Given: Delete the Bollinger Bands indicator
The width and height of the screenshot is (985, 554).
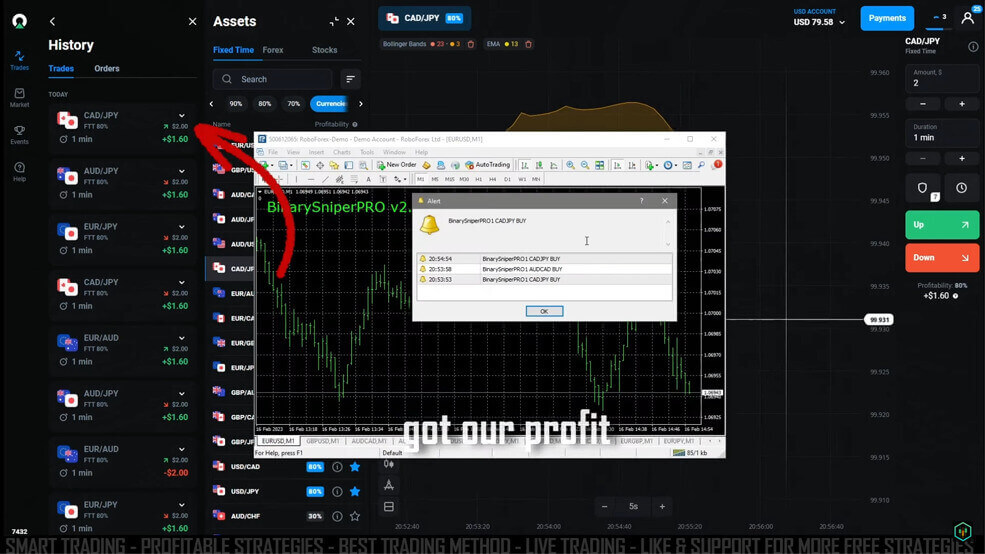Looking at the screenshot, I should [x=471, y=44].
